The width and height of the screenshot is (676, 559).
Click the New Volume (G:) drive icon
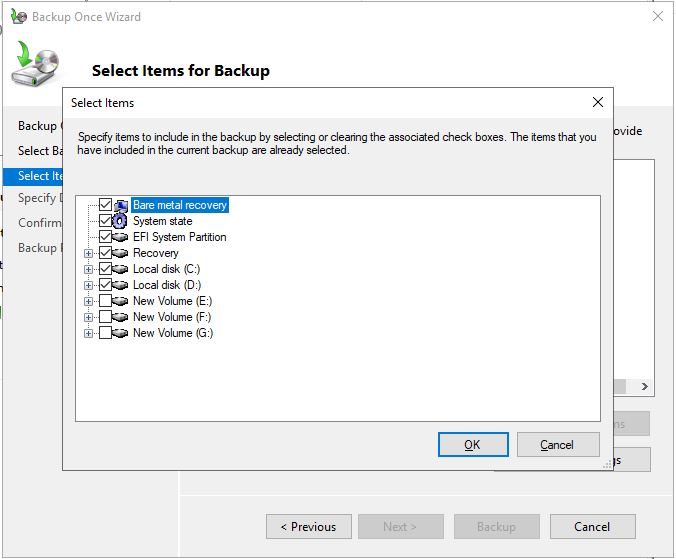click(x=121, y=333)
